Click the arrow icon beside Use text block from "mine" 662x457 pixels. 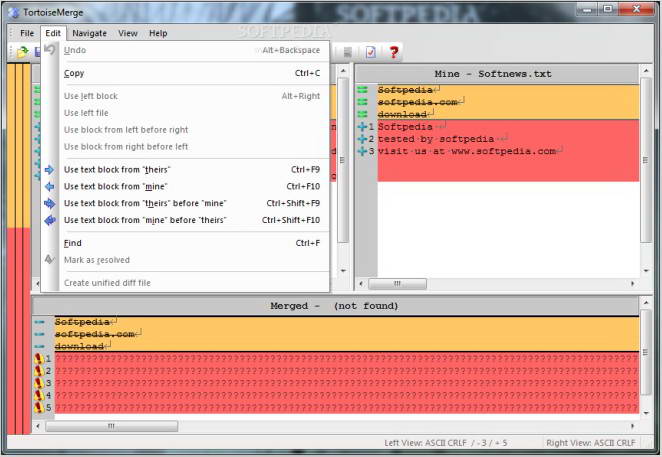click(x=49, y=187)
